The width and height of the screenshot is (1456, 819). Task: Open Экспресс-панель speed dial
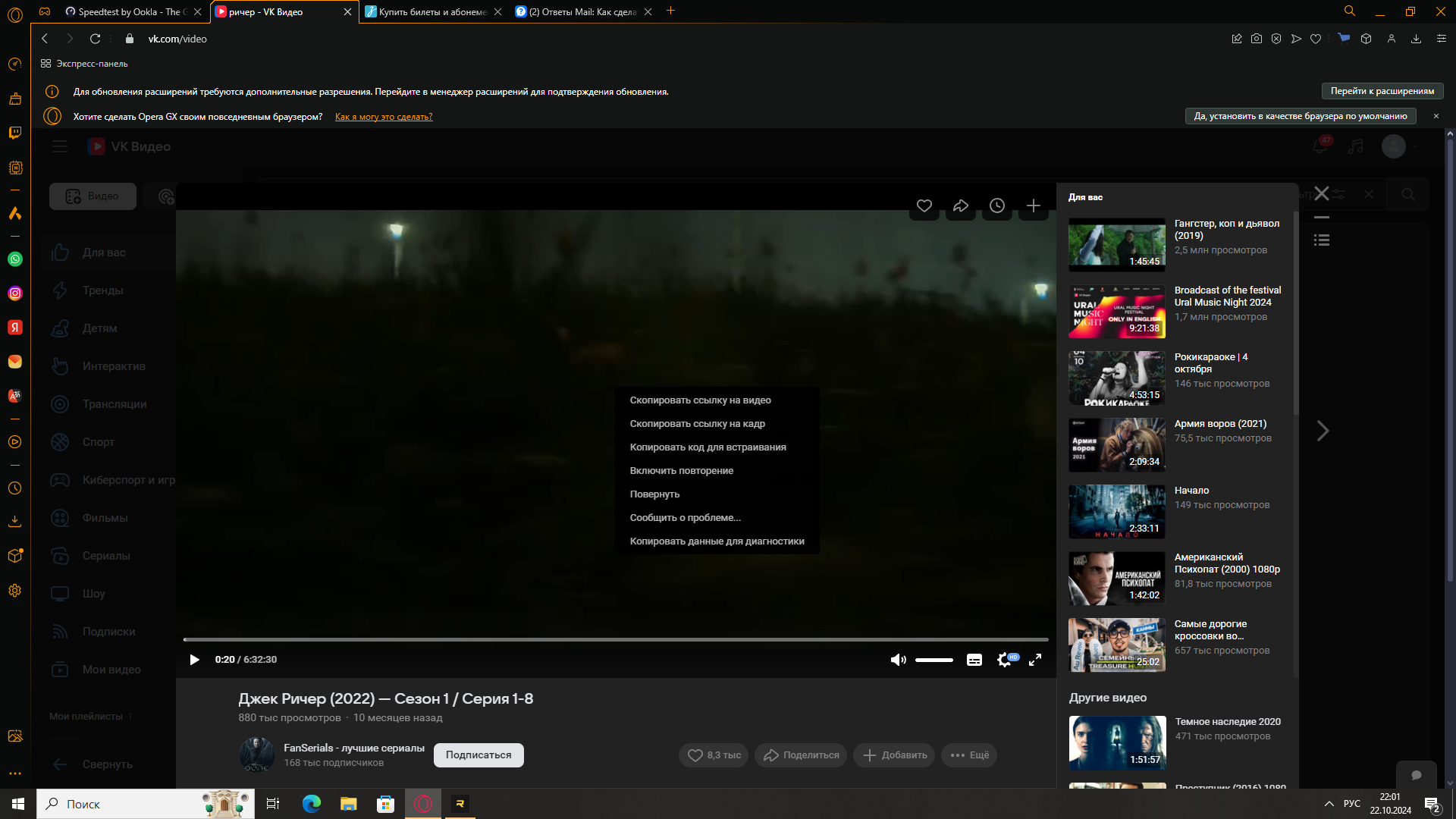coord(84,64)
